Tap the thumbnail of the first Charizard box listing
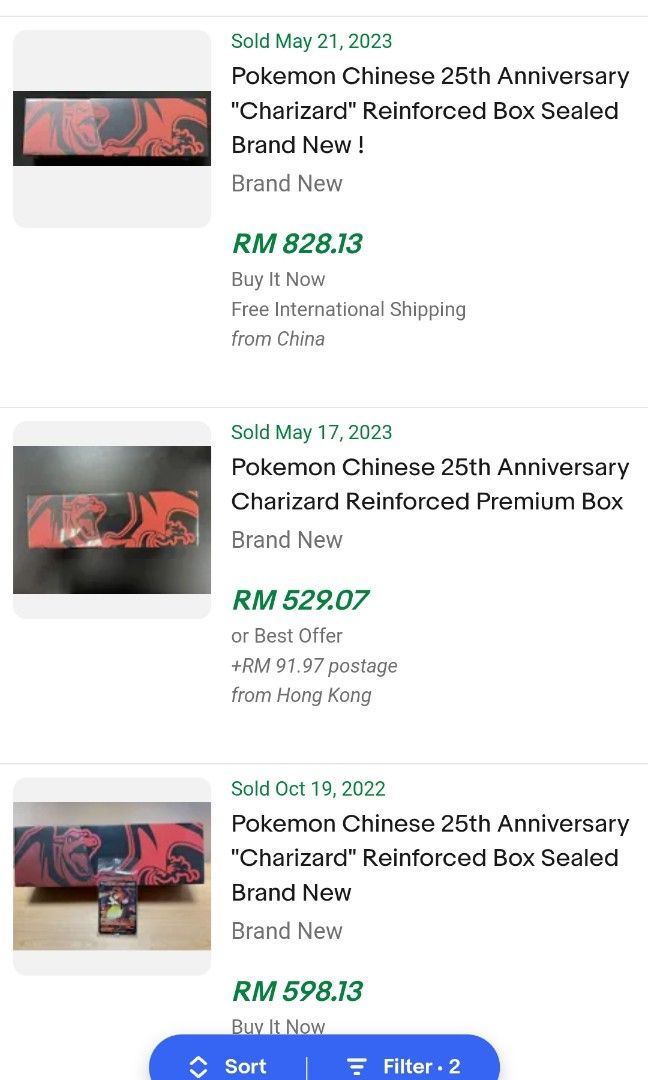The width and height of the screenshot is (648, 1080). coord(111,128)
